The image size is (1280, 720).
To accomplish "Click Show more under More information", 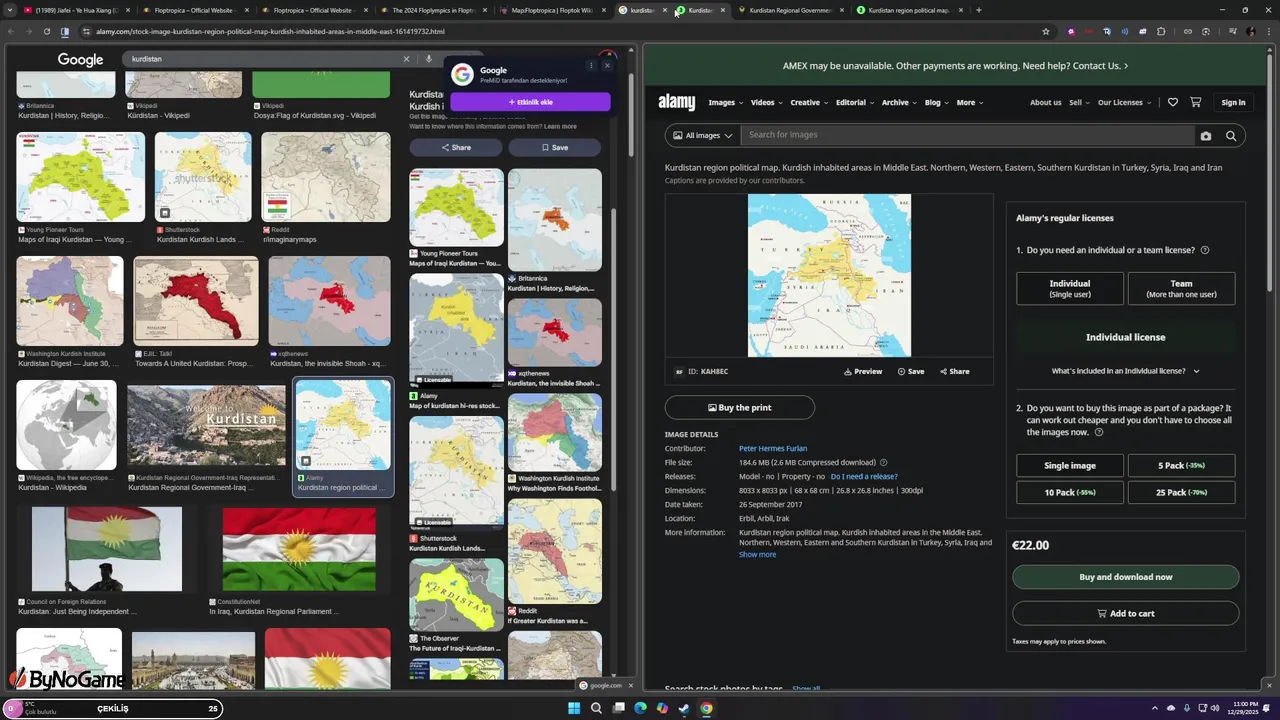I will point(757,555).
